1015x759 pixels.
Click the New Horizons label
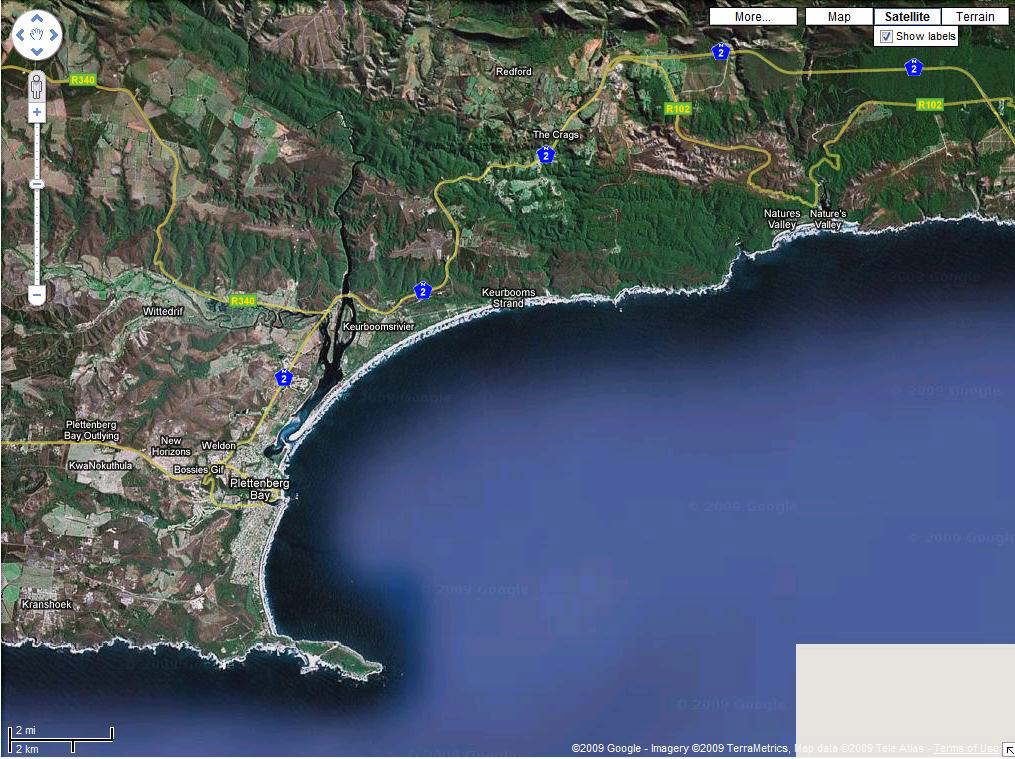click(171, 446)
